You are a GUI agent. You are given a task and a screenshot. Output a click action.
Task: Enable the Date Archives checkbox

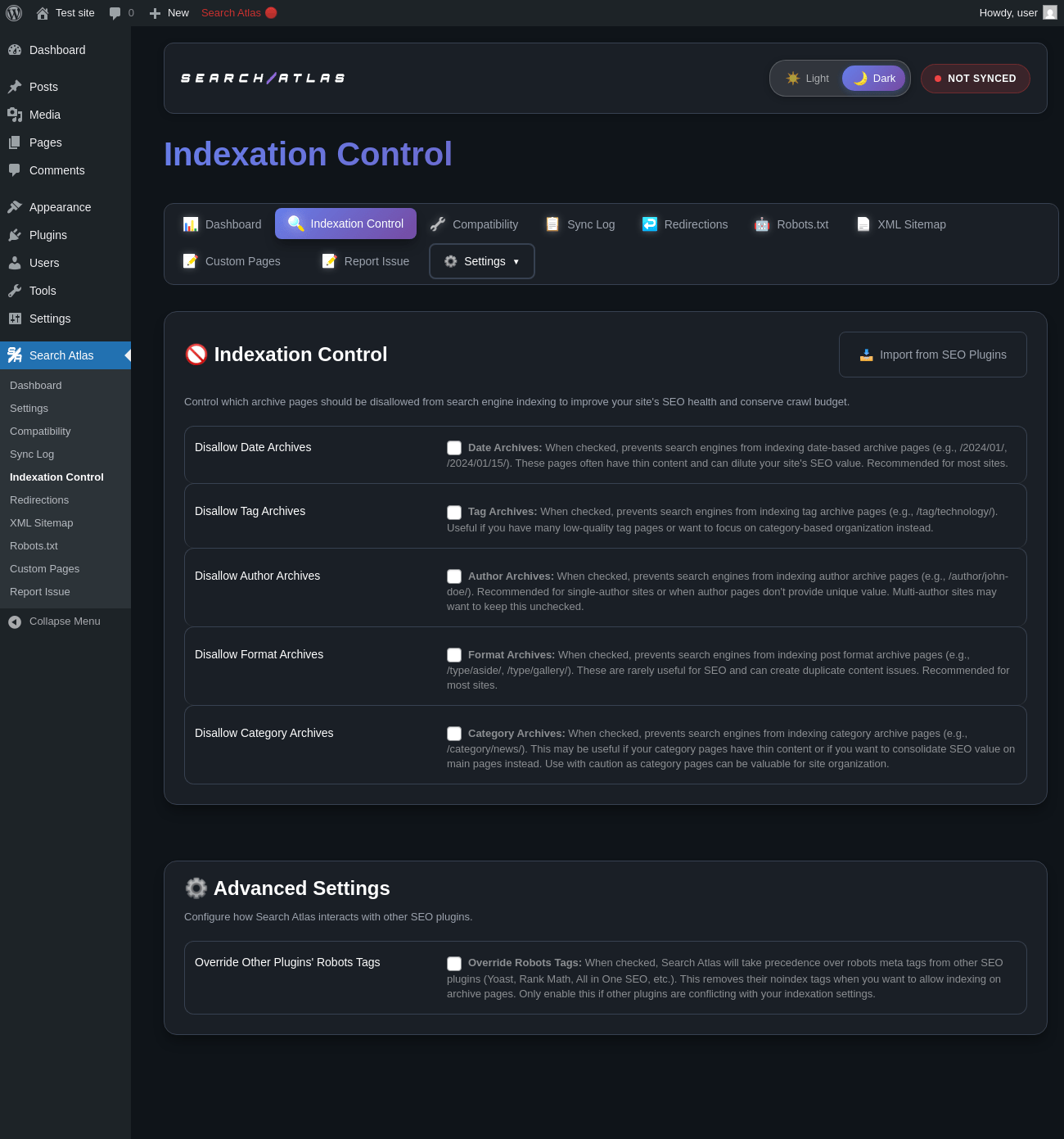coord(454,448)
